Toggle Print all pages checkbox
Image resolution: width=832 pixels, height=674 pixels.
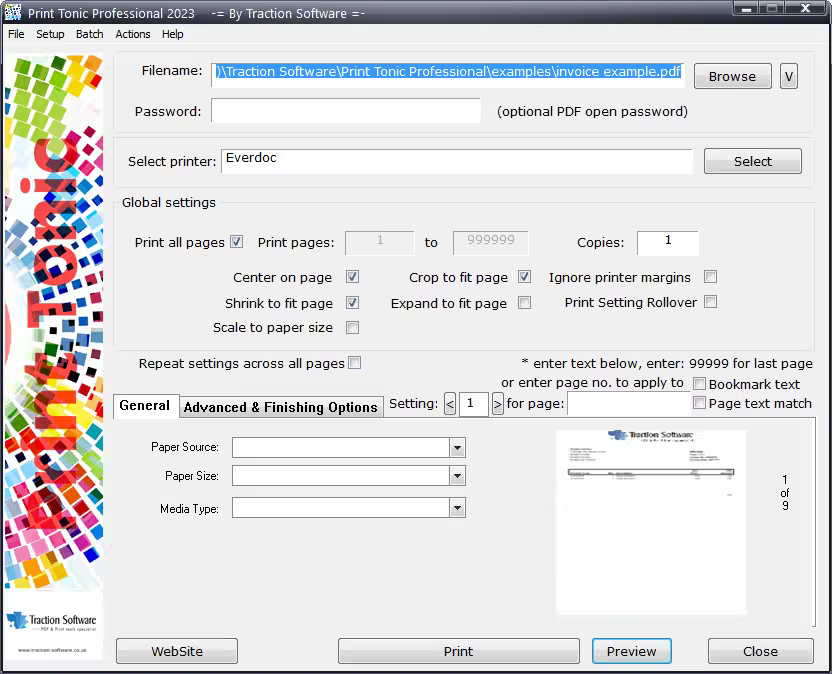tap(237, 242)
